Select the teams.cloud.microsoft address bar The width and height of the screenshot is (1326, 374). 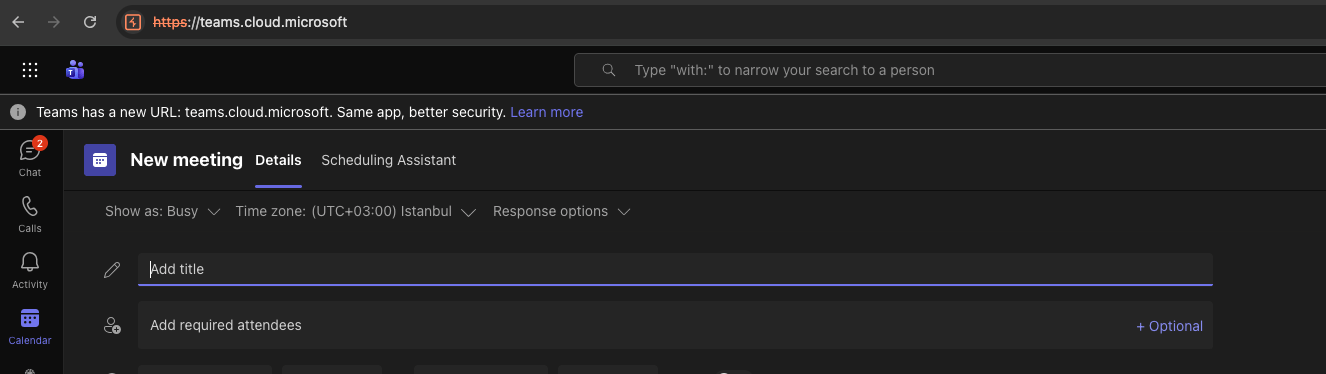(250, 21)
